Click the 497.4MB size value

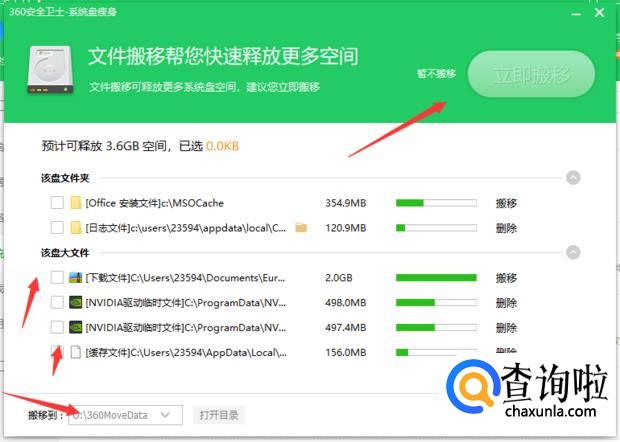click(x=346, y=328)
